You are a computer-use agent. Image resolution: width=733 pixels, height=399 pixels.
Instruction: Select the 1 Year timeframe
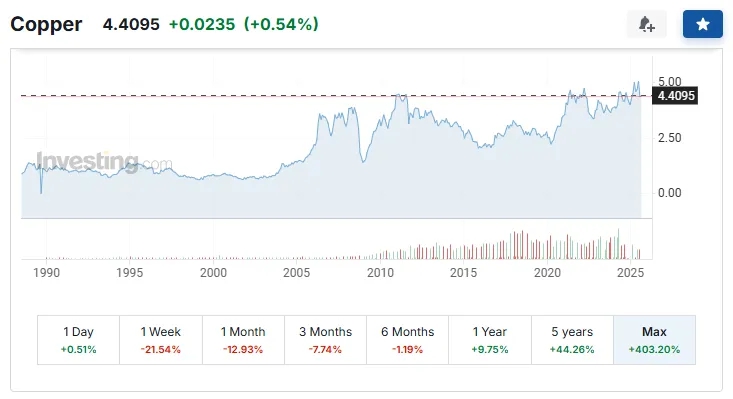tap(490, 340)
